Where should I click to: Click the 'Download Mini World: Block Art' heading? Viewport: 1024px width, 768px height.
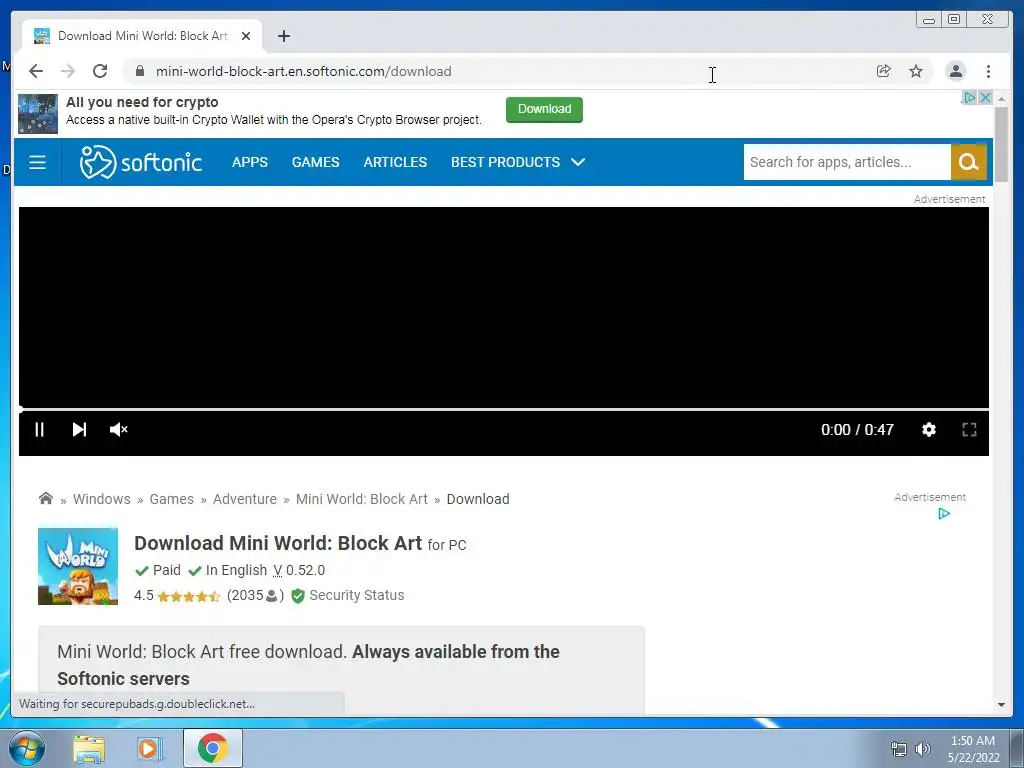pyautogui.click(x=278, y=543)
